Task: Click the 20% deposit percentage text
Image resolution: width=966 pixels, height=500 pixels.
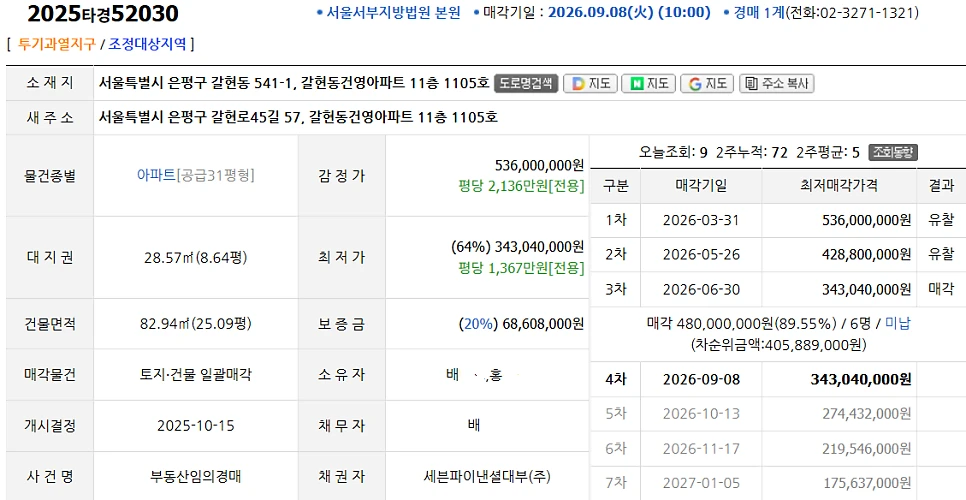Action: [478, 324]
